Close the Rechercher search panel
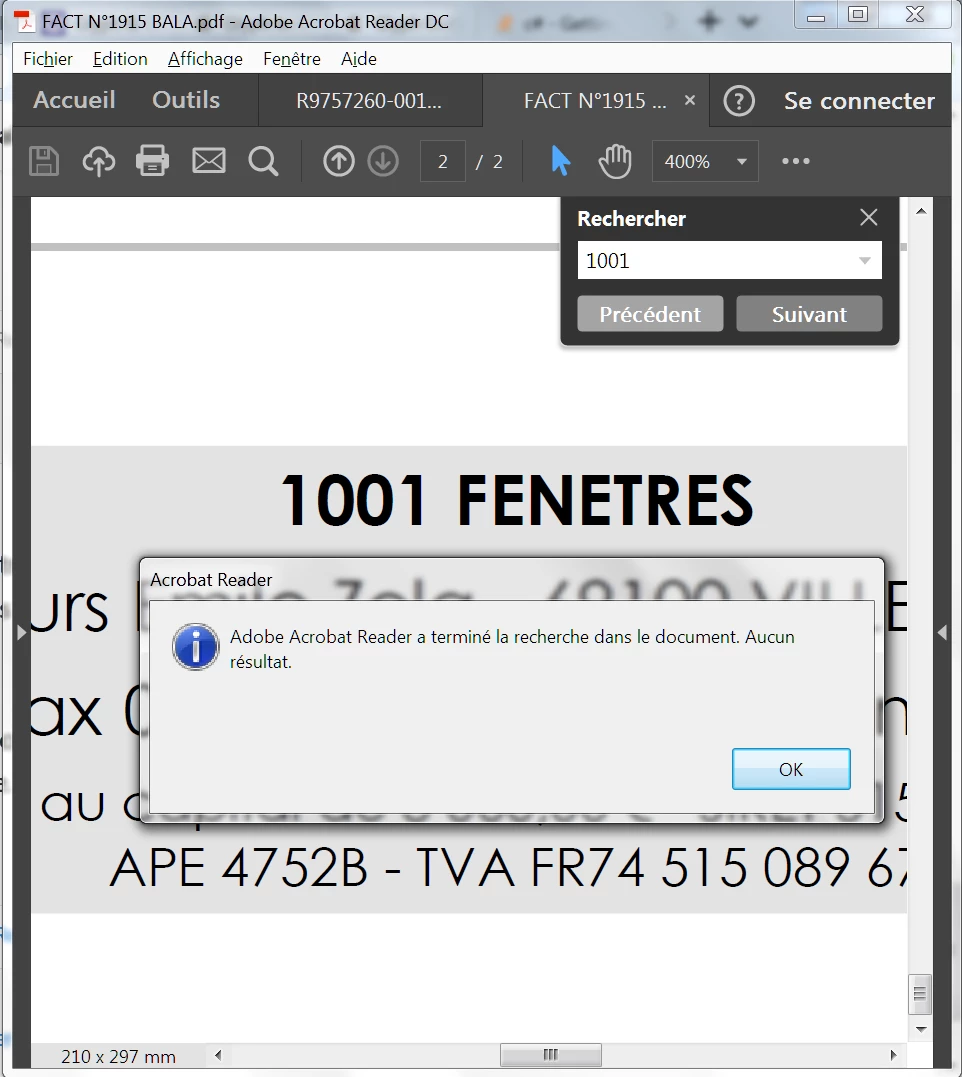Viewport: 962px width, 1077px height. click(869, 218)
